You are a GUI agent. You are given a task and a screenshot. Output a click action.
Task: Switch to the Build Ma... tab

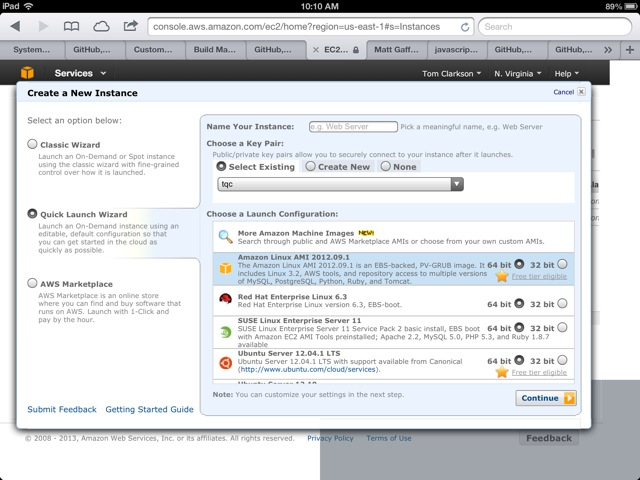pyautogui.click(x=215, y=50)
